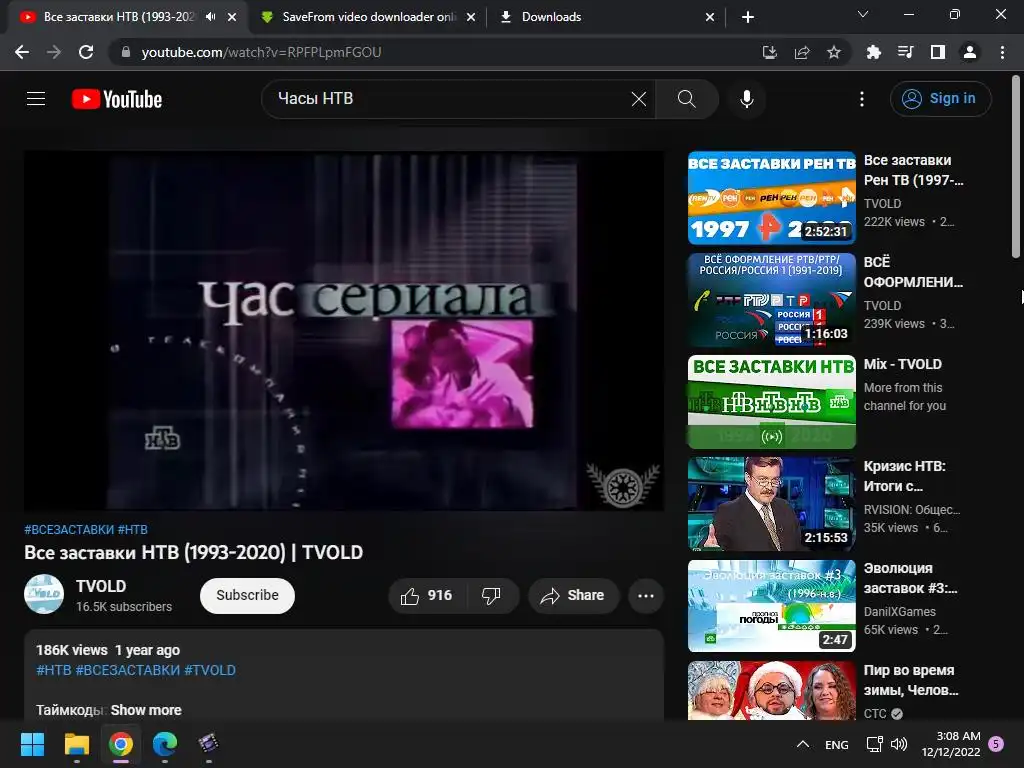Expand description with Show more
Screen dimensions: 1024x768
146,710
